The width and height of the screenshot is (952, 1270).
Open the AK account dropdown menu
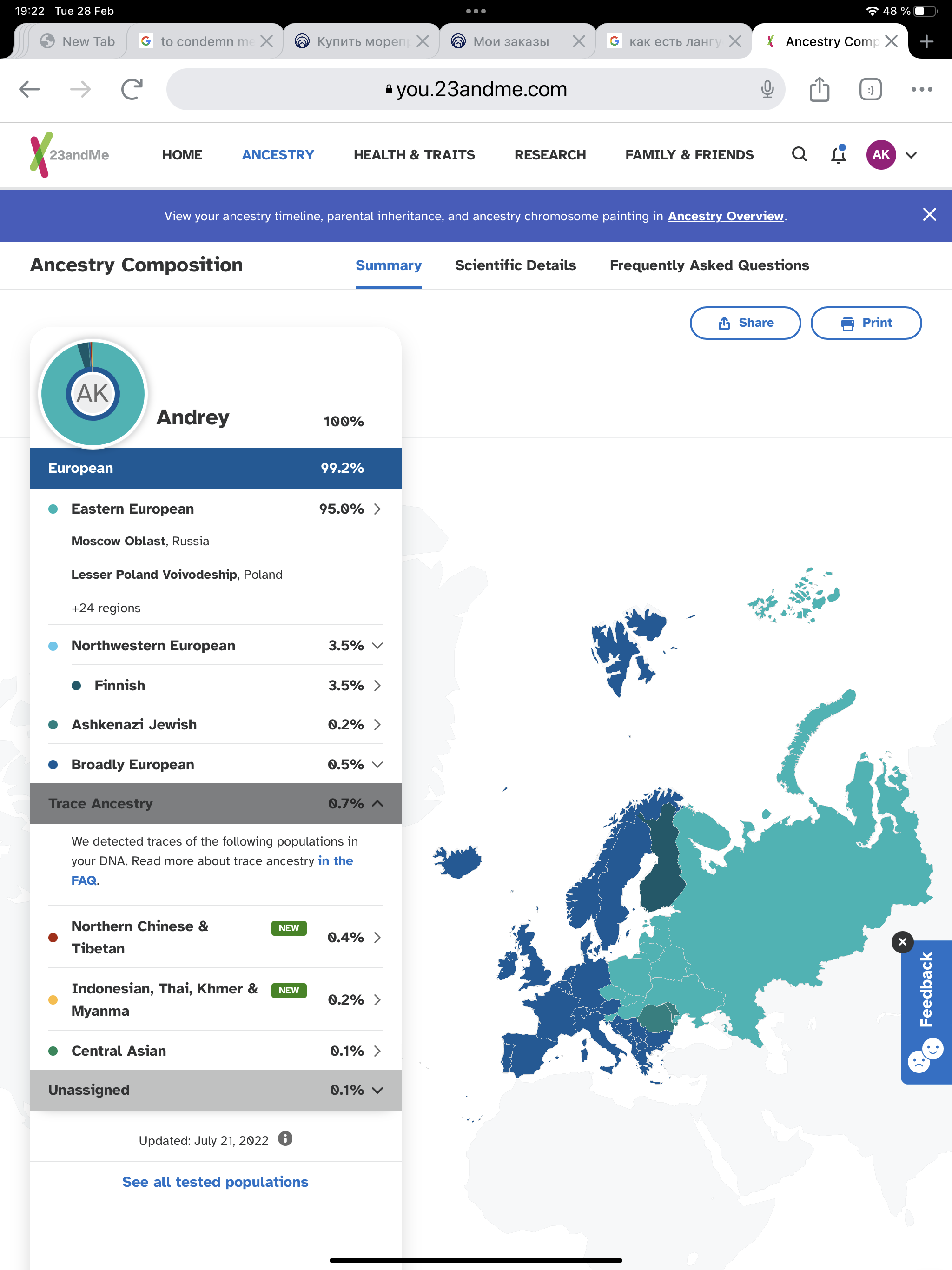coord(911,155)
